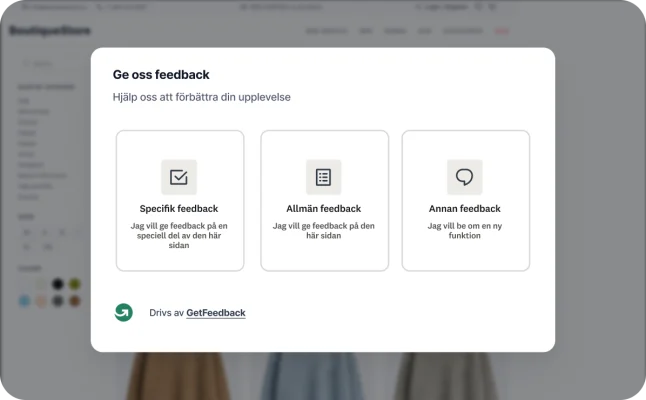Click the Annan feedback speech bubble icon
646x400 pixels.
point(464,177)
